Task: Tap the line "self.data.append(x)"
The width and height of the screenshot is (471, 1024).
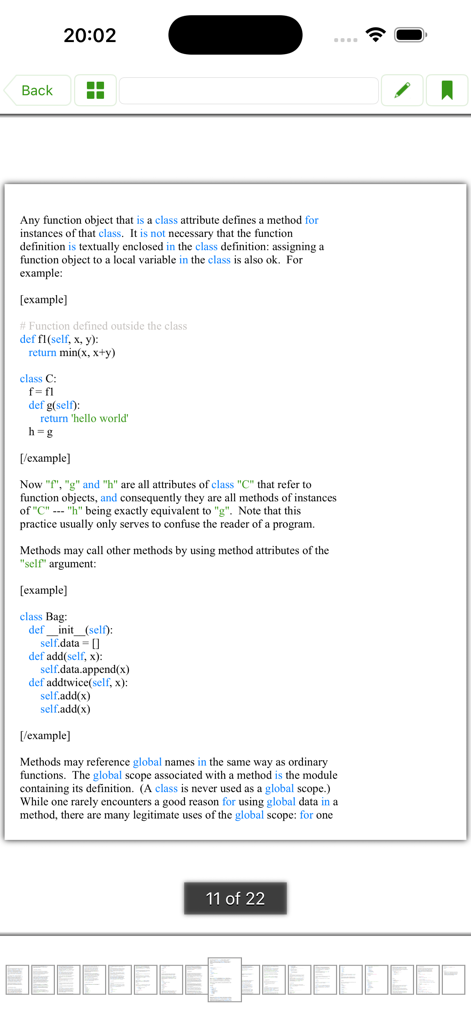Action: (85, 669)
